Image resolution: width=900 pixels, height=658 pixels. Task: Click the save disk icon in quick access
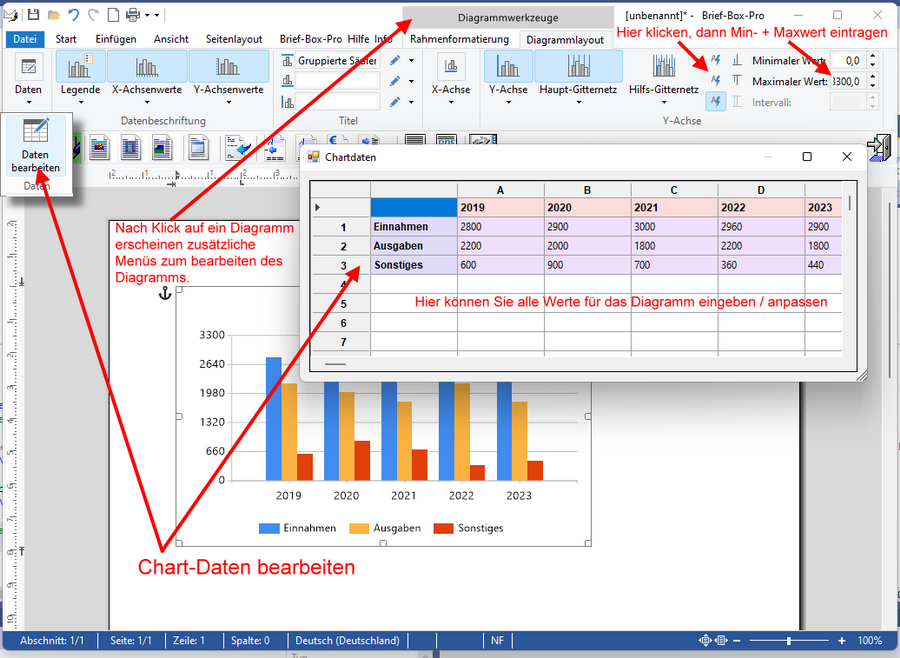pyautogui.click(x=33, y=15)
